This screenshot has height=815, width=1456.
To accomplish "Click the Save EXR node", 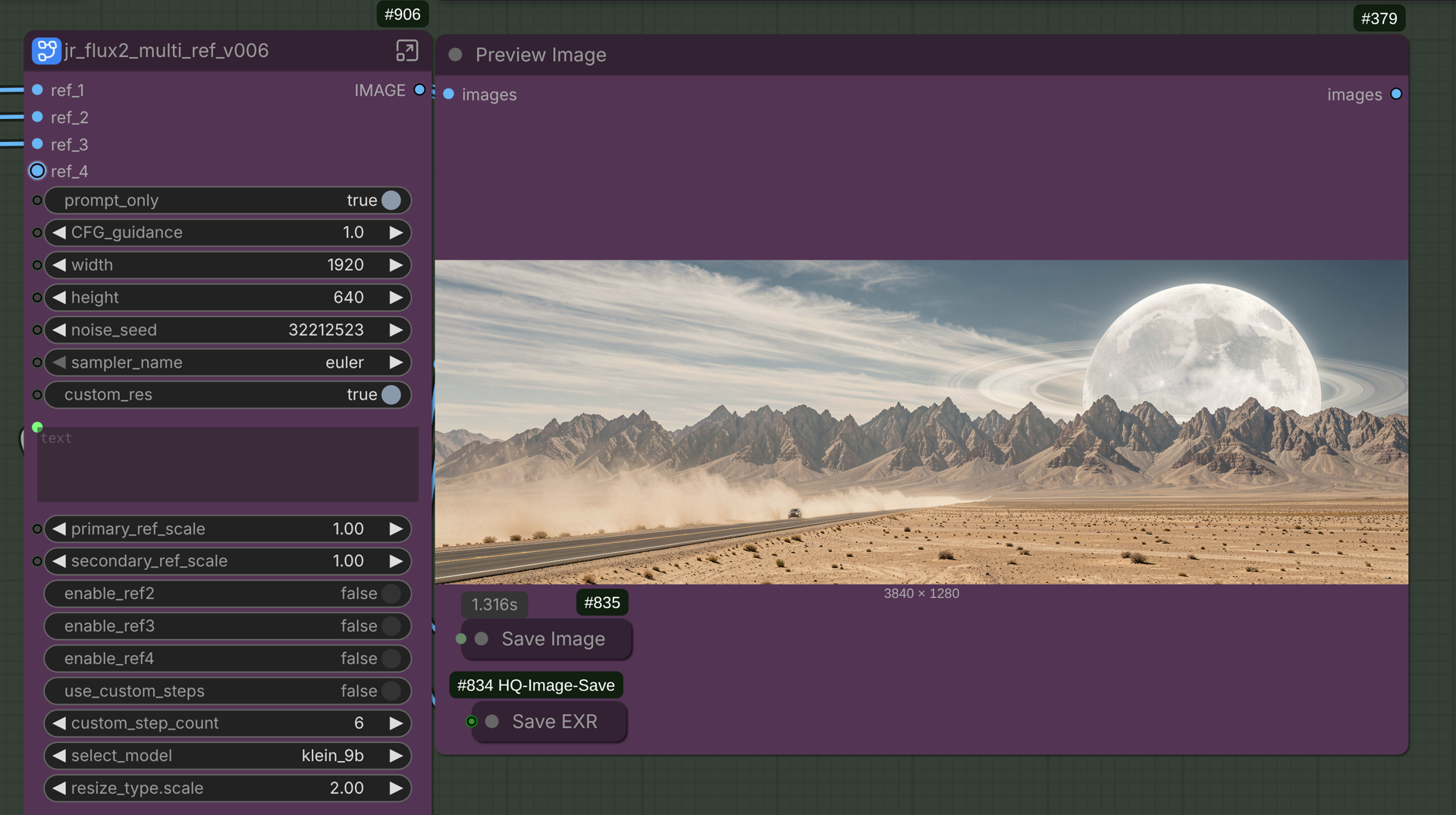I will [549, 722].
